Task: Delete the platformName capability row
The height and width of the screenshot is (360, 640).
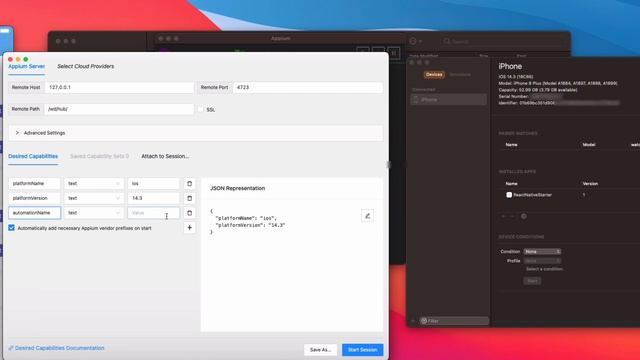Action: (189, 184)
